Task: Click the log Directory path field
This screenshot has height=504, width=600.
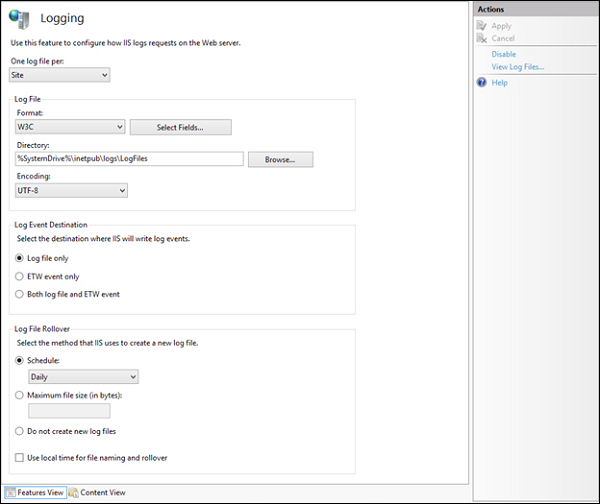Action: (129, 159)
